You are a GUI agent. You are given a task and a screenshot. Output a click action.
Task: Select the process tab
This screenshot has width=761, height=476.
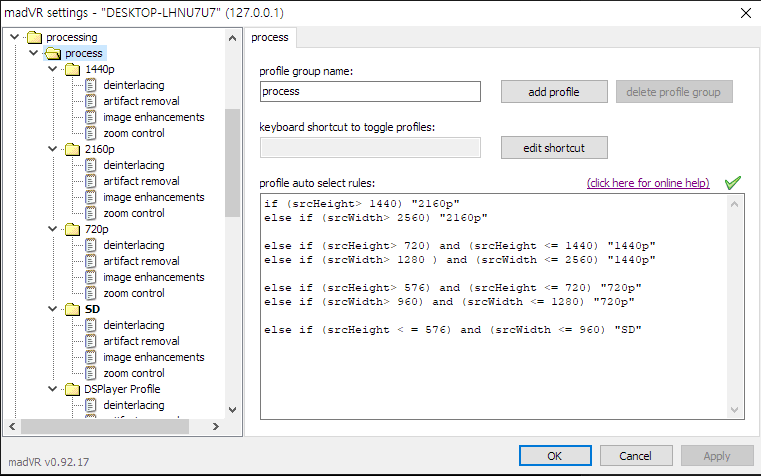(269, 38)
